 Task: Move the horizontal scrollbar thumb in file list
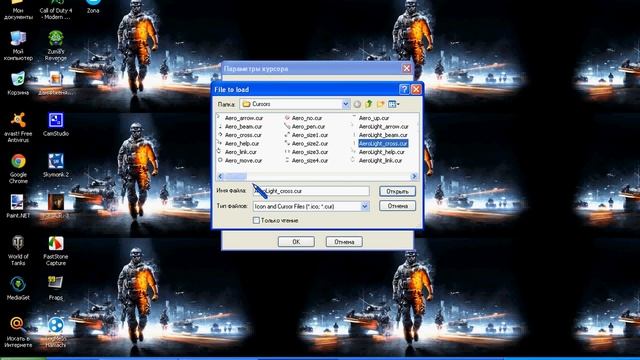click(236, 176)
